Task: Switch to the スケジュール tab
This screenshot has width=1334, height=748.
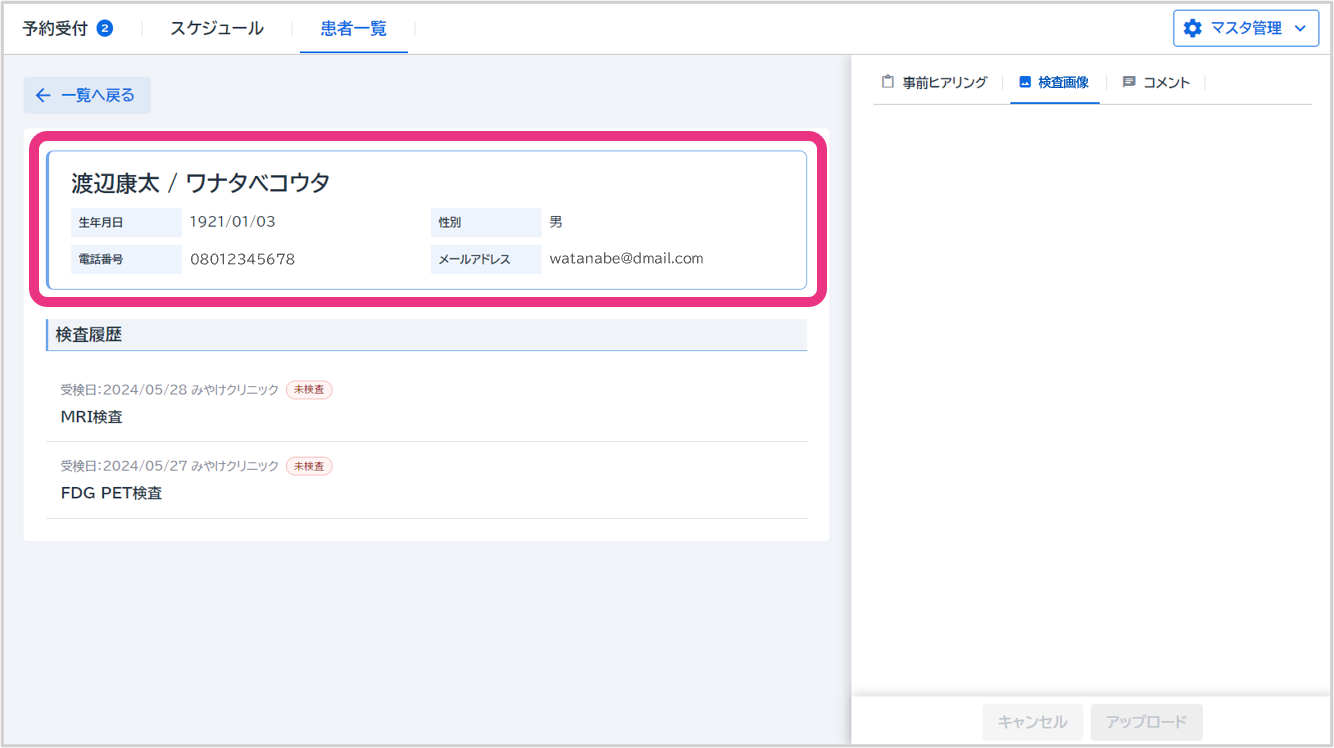Action: 216,28
